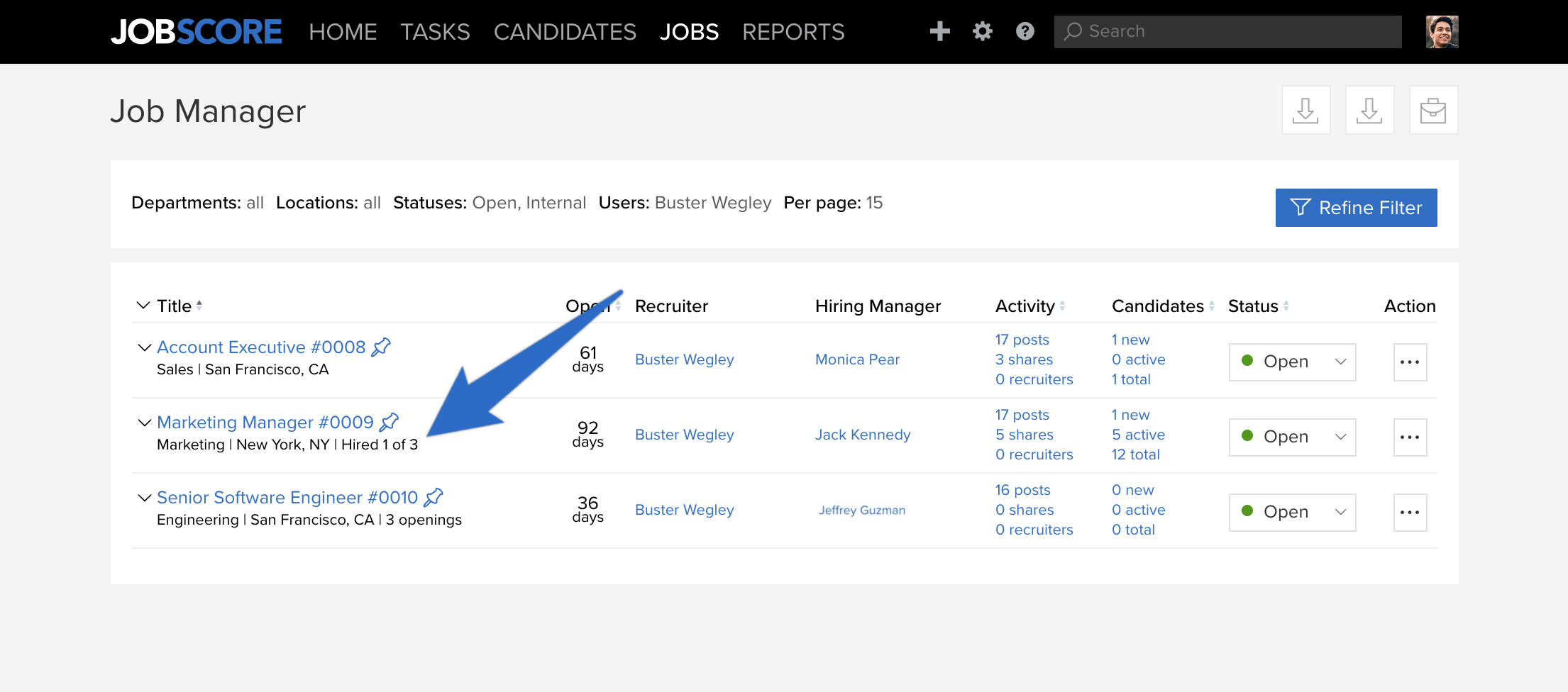The image size is (1568, 692).
Task: Open TASKS in top navigation
Action: point(435,32)
